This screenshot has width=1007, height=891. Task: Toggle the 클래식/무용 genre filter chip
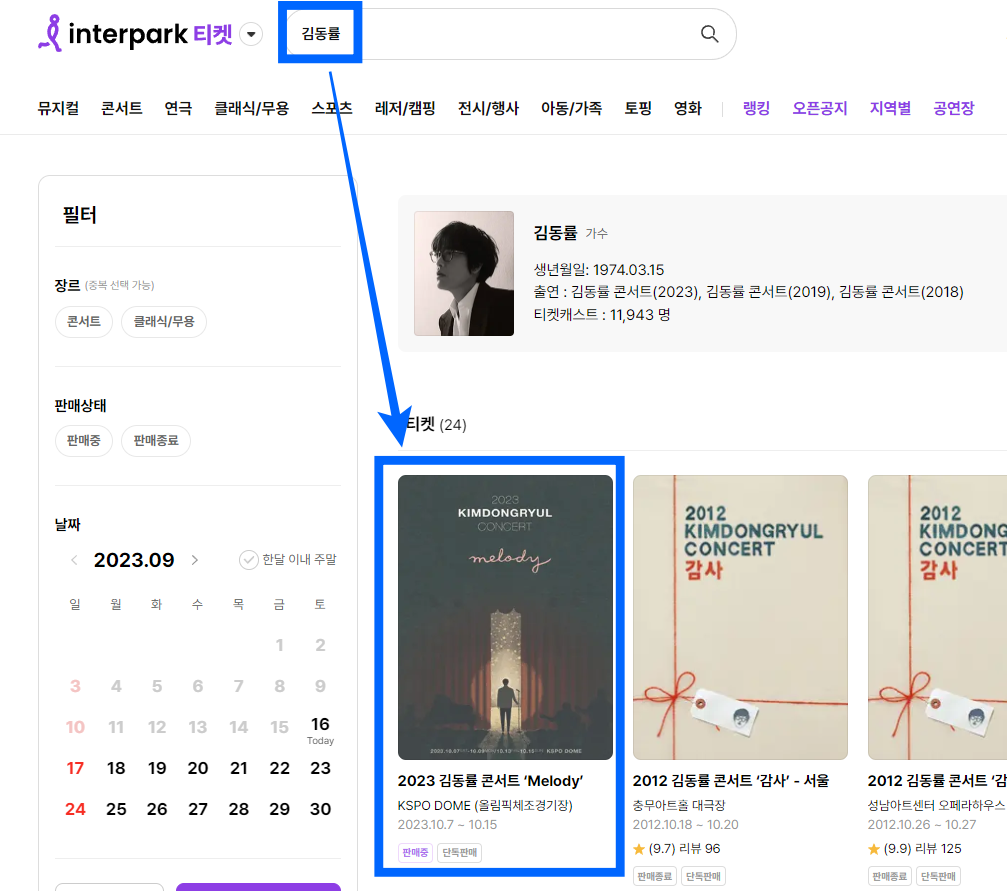pyautogui.click(x=164, y=321)
